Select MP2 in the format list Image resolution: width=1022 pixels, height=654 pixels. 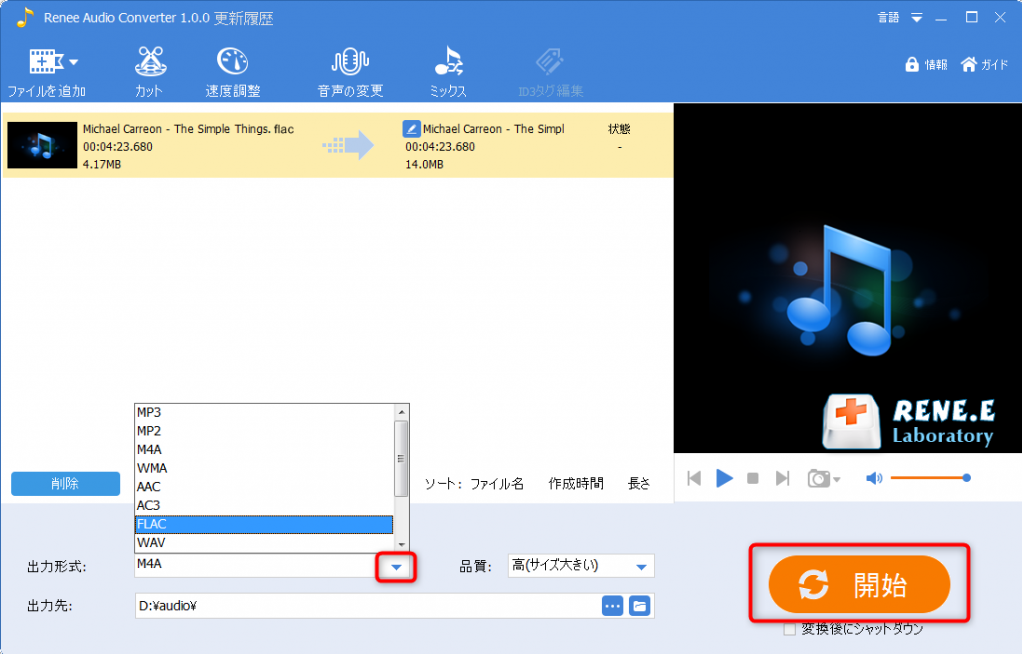pyautogui.click(x=264, y=431)
